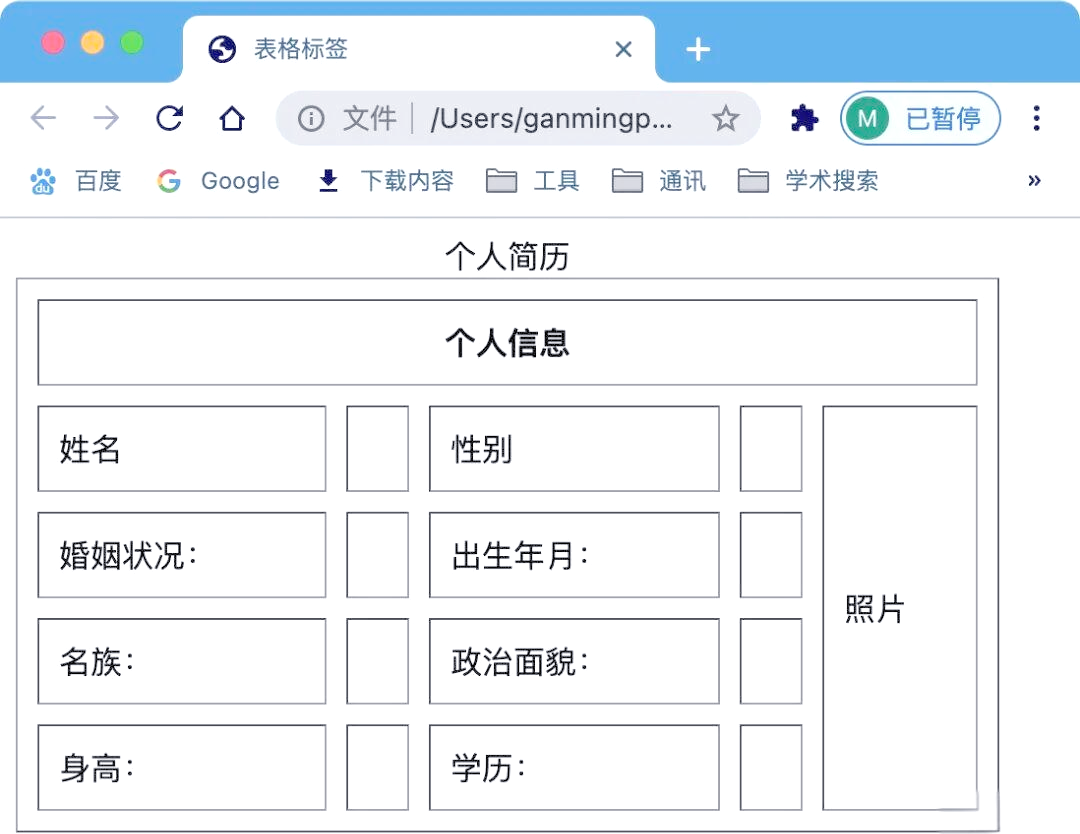Click the empty cell beside 性别

771,449
